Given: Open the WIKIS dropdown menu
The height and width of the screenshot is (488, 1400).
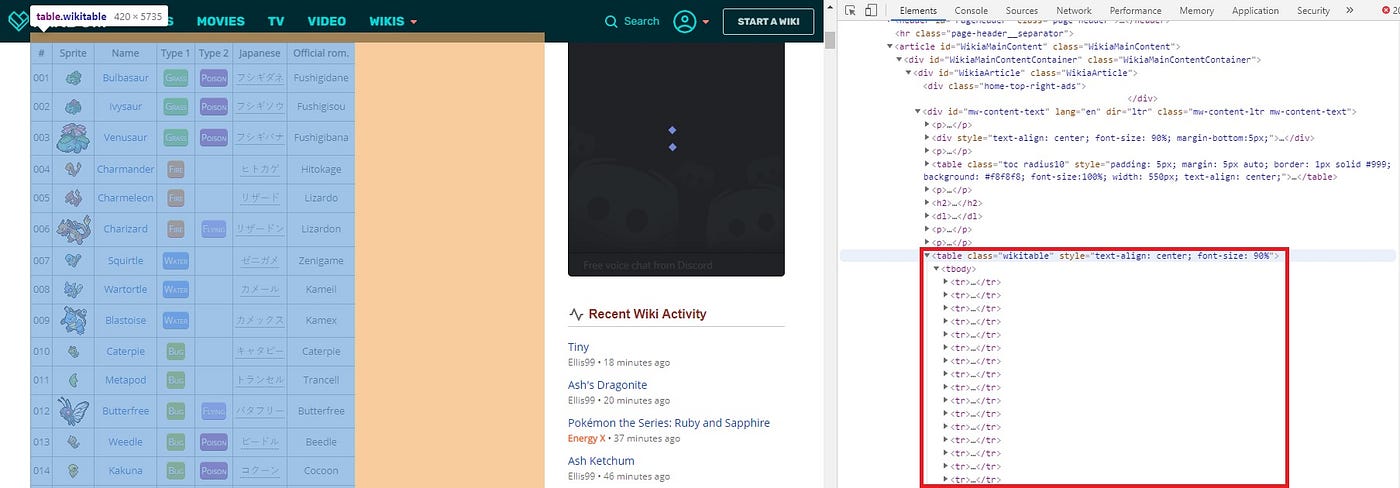Looking at the screenshot, I should pos(393,21).
